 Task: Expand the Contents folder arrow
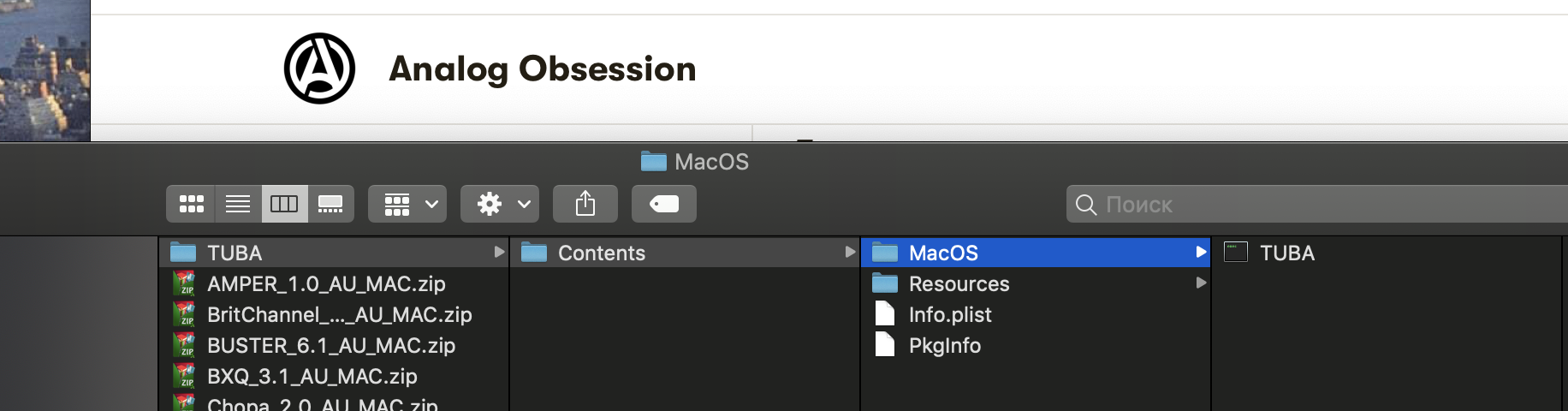point(849,252)
